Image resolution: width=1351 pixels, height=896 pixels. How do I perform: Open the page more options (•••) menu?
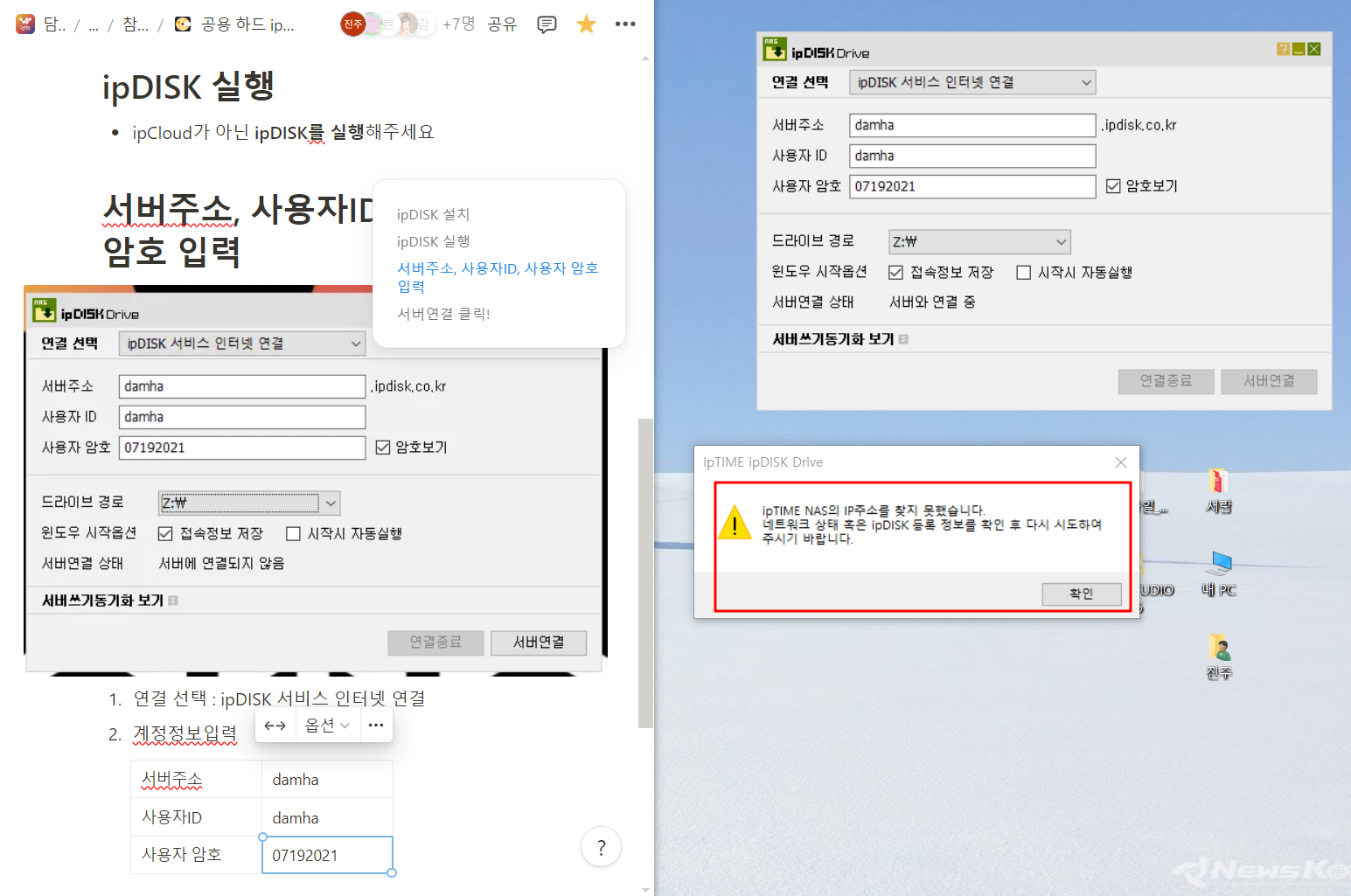click(x=625, y=24)
